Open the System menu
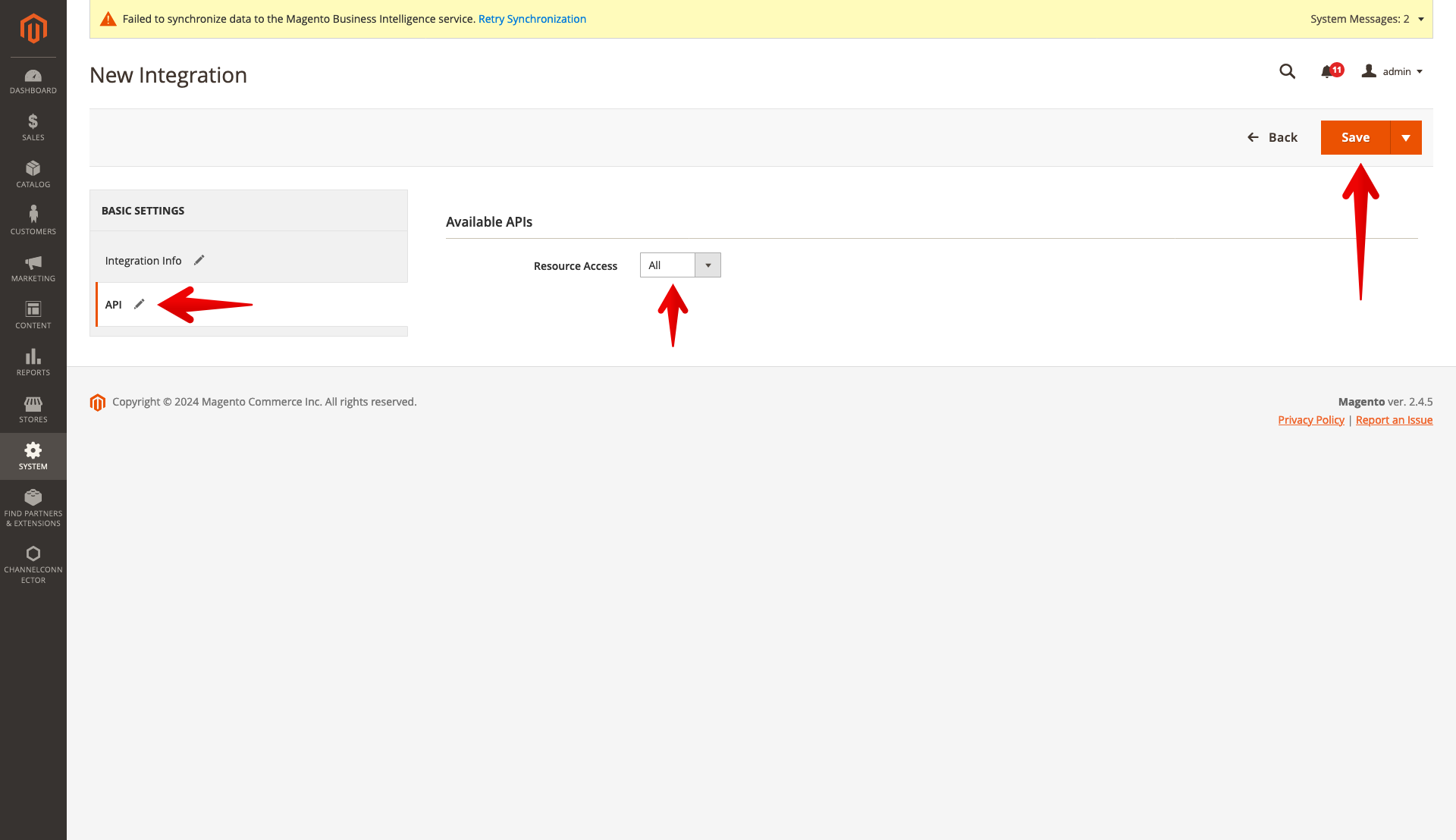The image size is (1456, 840). [x=33, y=456]
